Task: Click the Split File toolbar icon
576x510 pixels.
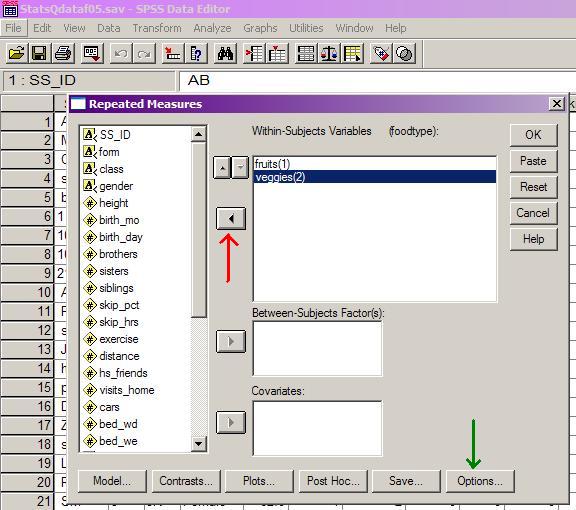Action: (x=306, y=54)
